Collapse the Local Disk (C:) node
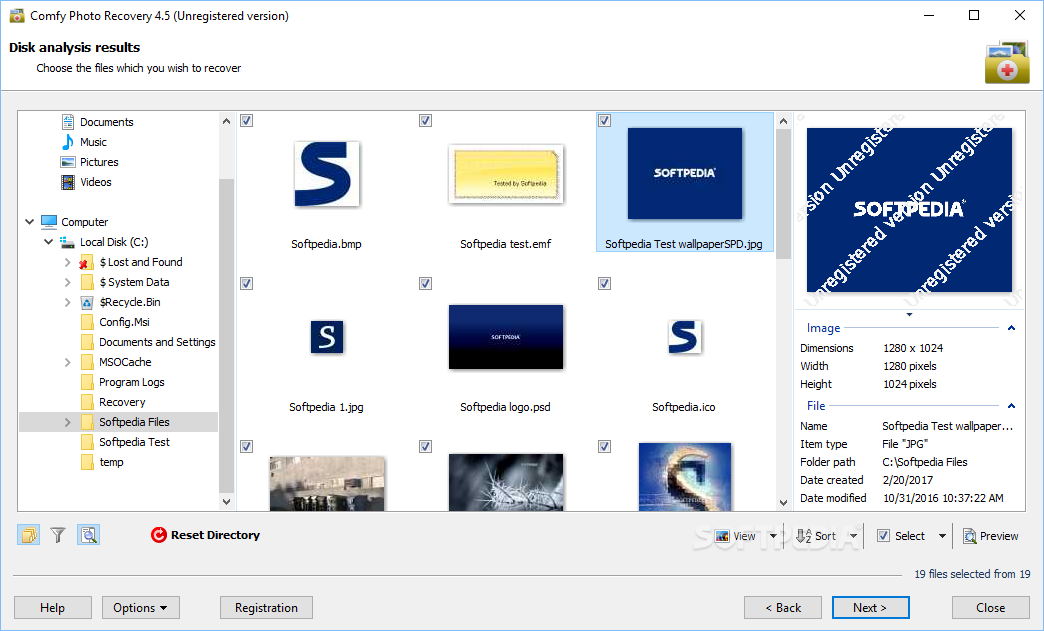Viewport: 1044px width, 631px height. pos(49,242)
